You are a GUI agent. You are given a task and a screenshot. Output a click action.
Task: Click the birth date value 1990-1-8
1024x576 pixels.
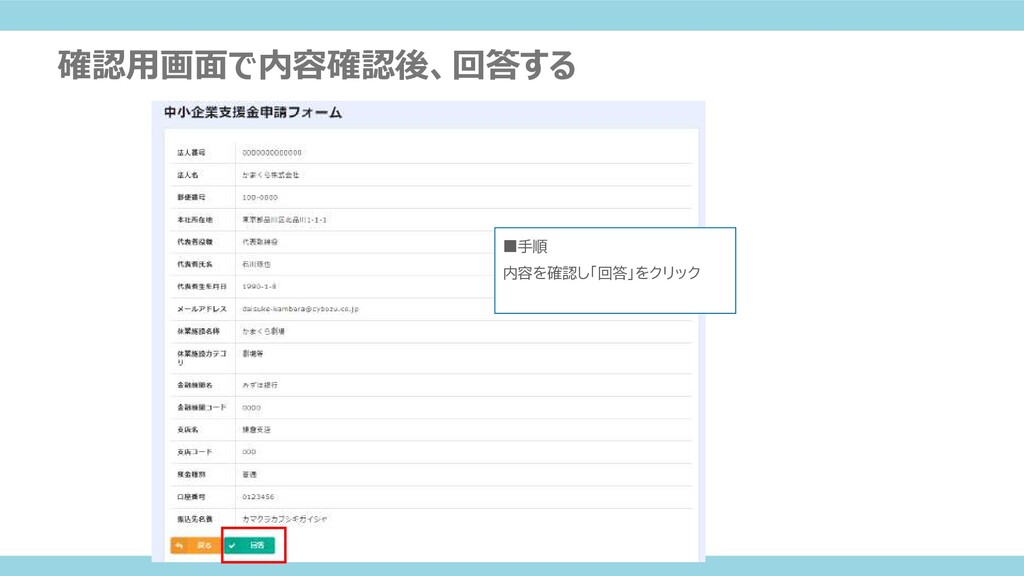click(x=259, y=287)
